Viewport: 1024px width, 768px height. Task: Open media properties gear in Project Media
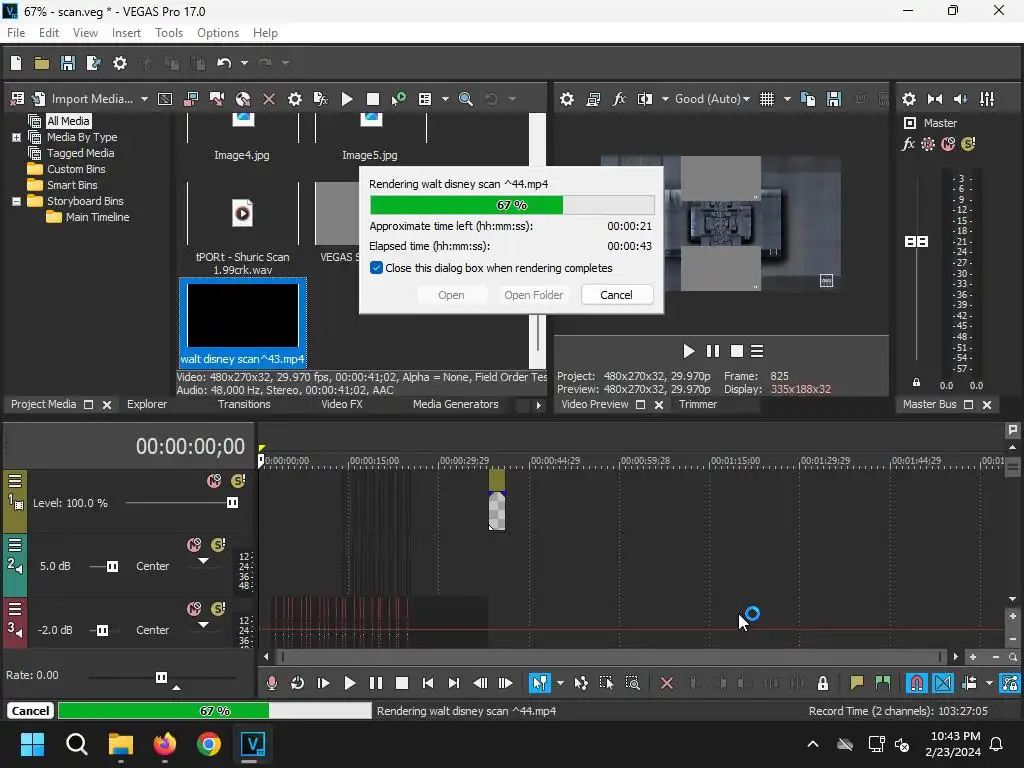pos(295,99)
